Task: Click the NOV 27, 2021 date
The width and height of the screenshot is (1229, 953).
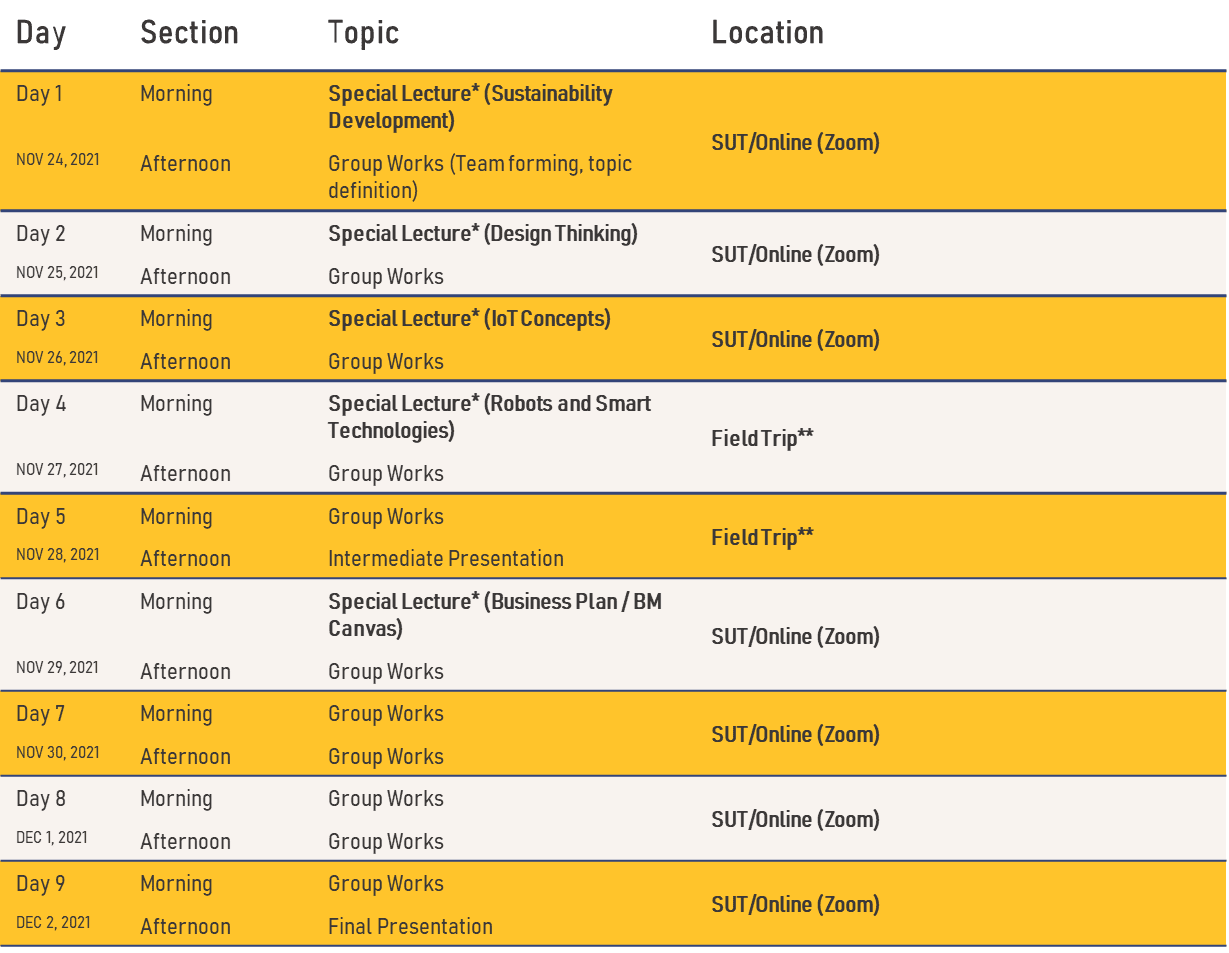Action: [57, 470]
